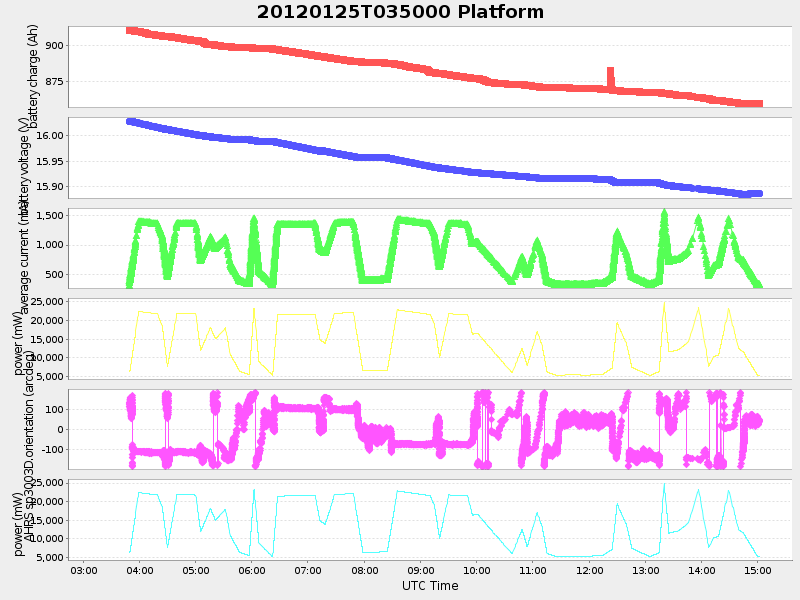Click the 15:00 tick label on the time axis
This screenshot has height=600, width=800.
click(757, 571)
